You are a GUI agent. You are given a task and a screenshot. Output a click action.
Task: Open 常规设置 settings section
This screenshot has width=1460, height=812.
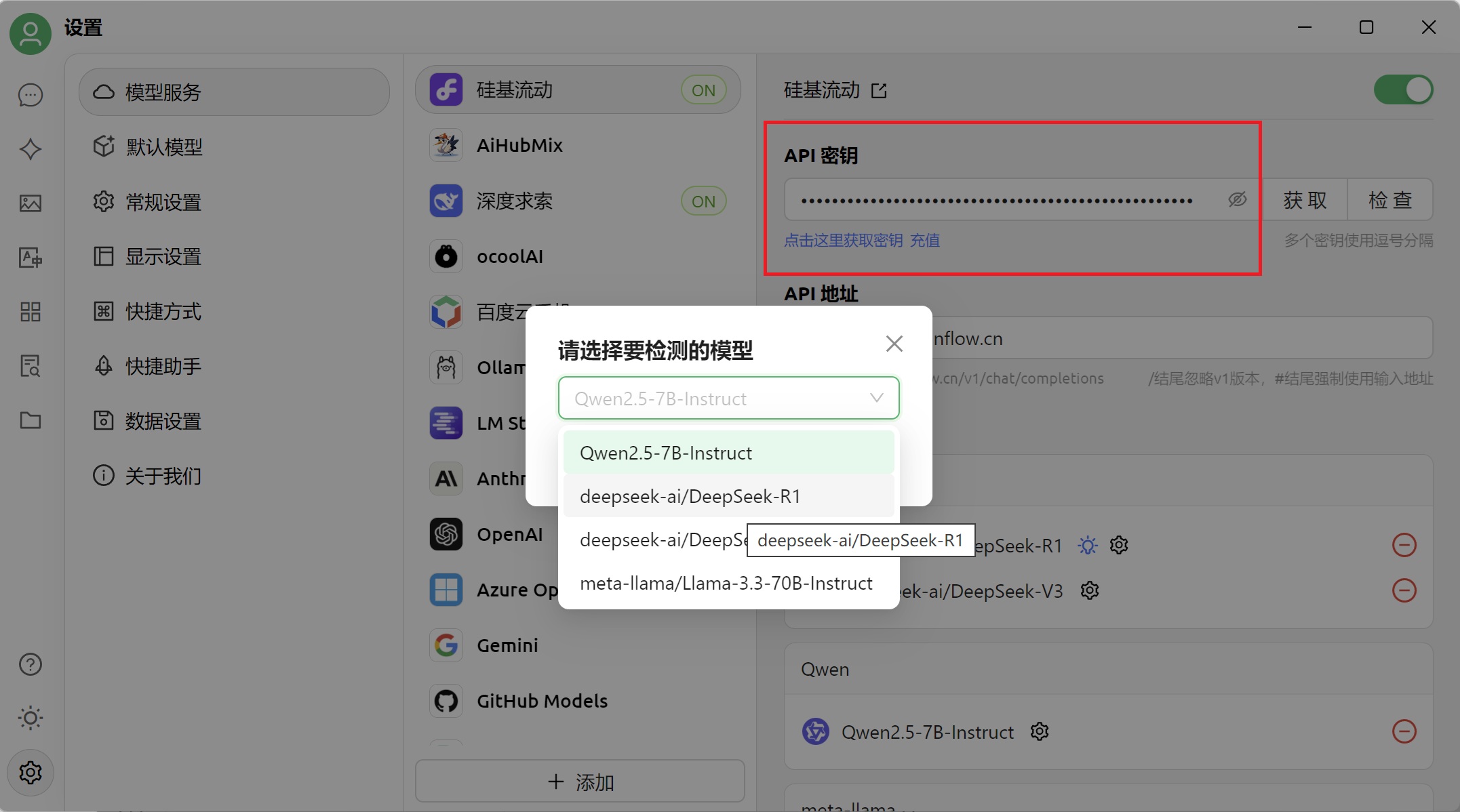234,201
